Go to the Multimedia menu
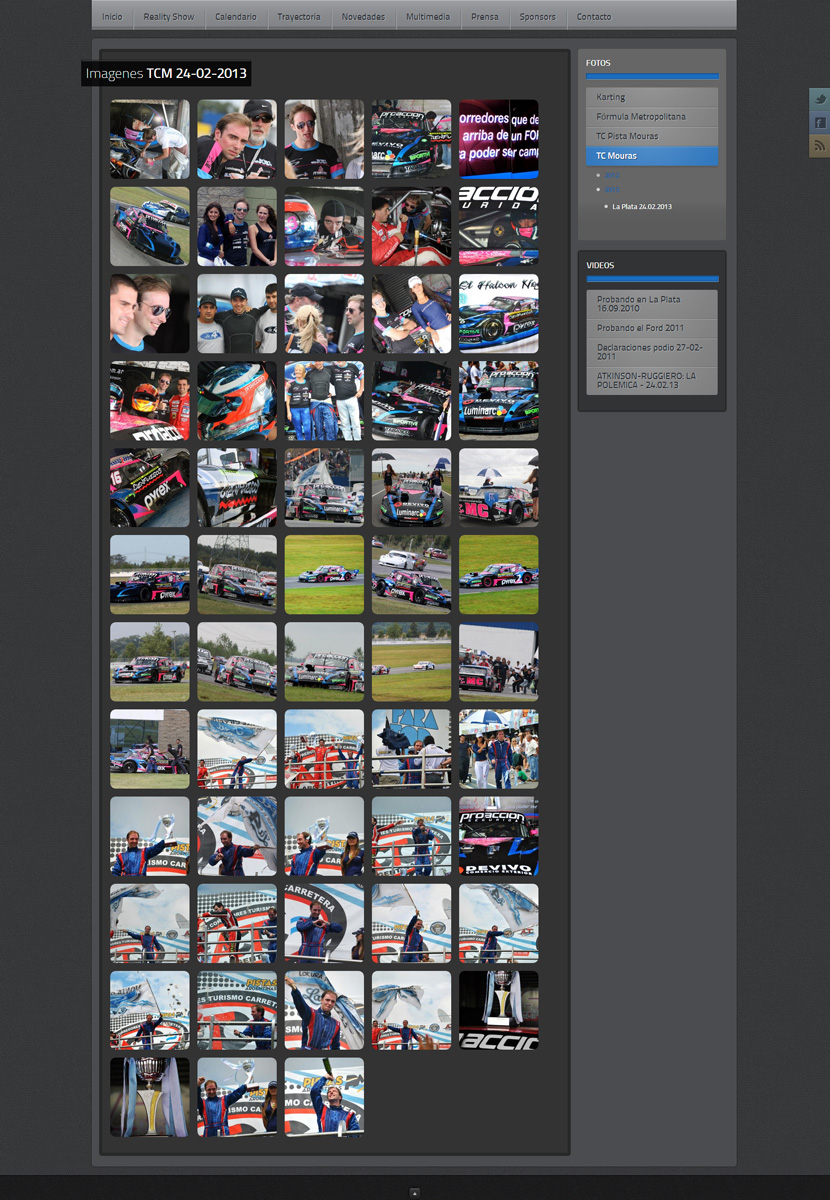 coord(427,17)
